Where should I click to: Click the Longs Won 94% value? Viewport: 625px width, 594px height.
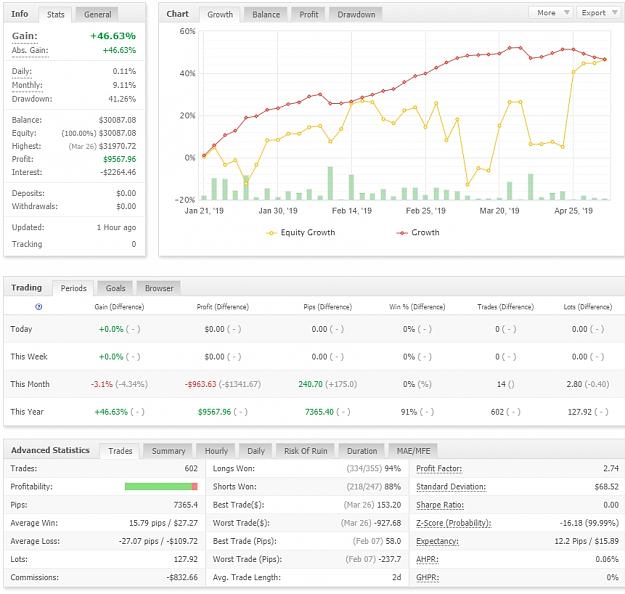point(393,469)
